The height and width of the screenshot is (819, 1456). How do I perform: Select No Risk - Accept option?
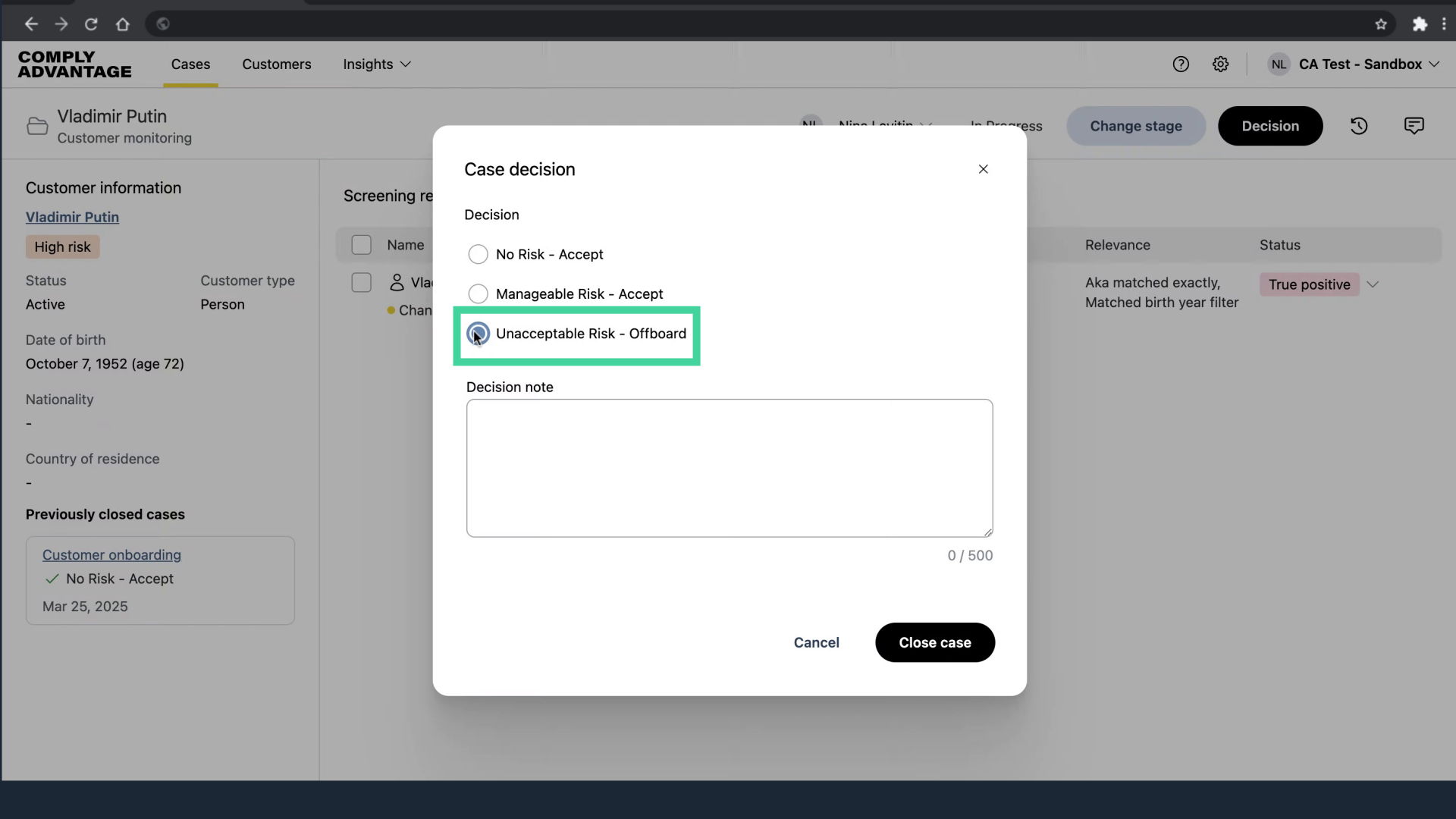[x=478, y=255]
